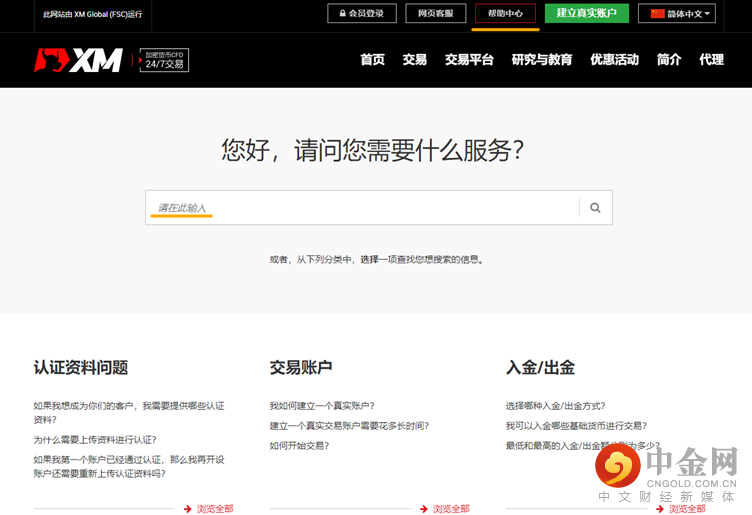The width and height of the screenshot is (752, 515).
Task: Click the XM logo
Action: tap(78, 60)
